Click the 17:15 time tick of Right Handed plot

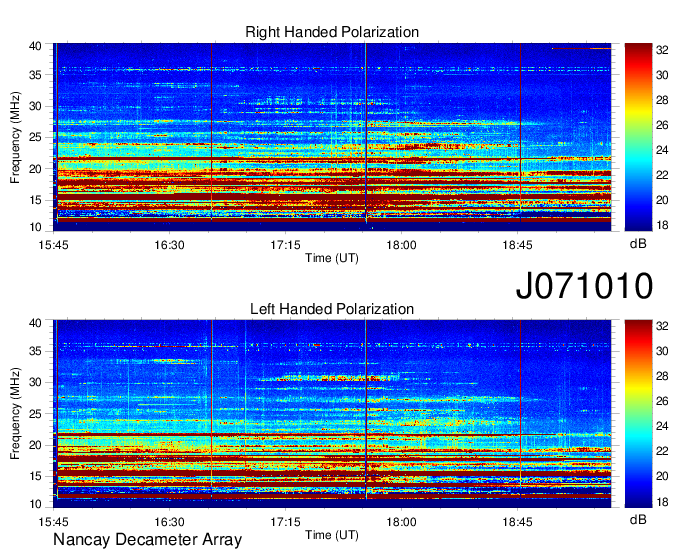[285, 245]
